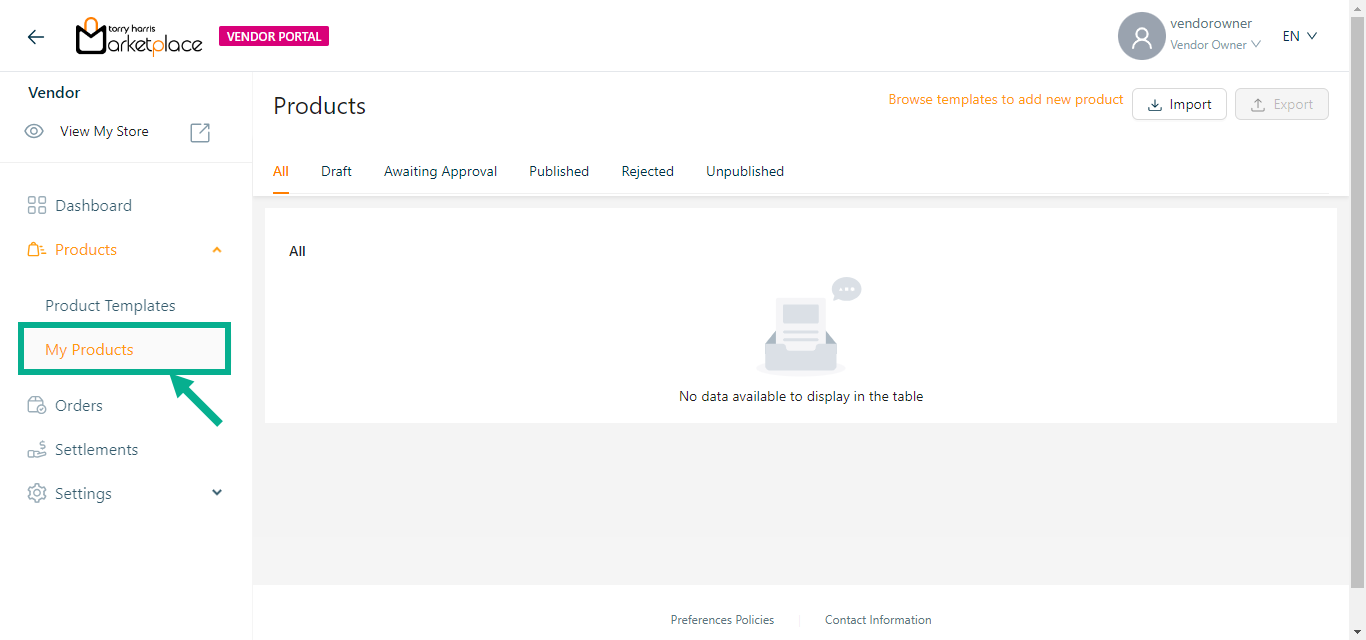Click the Settings gear icon
Screen dimensions: 1366x640
pos(37,494)
